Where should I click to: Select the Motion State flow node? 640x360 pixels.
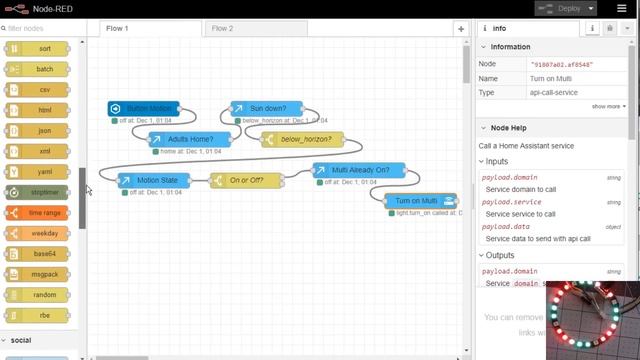click(154, 180)
